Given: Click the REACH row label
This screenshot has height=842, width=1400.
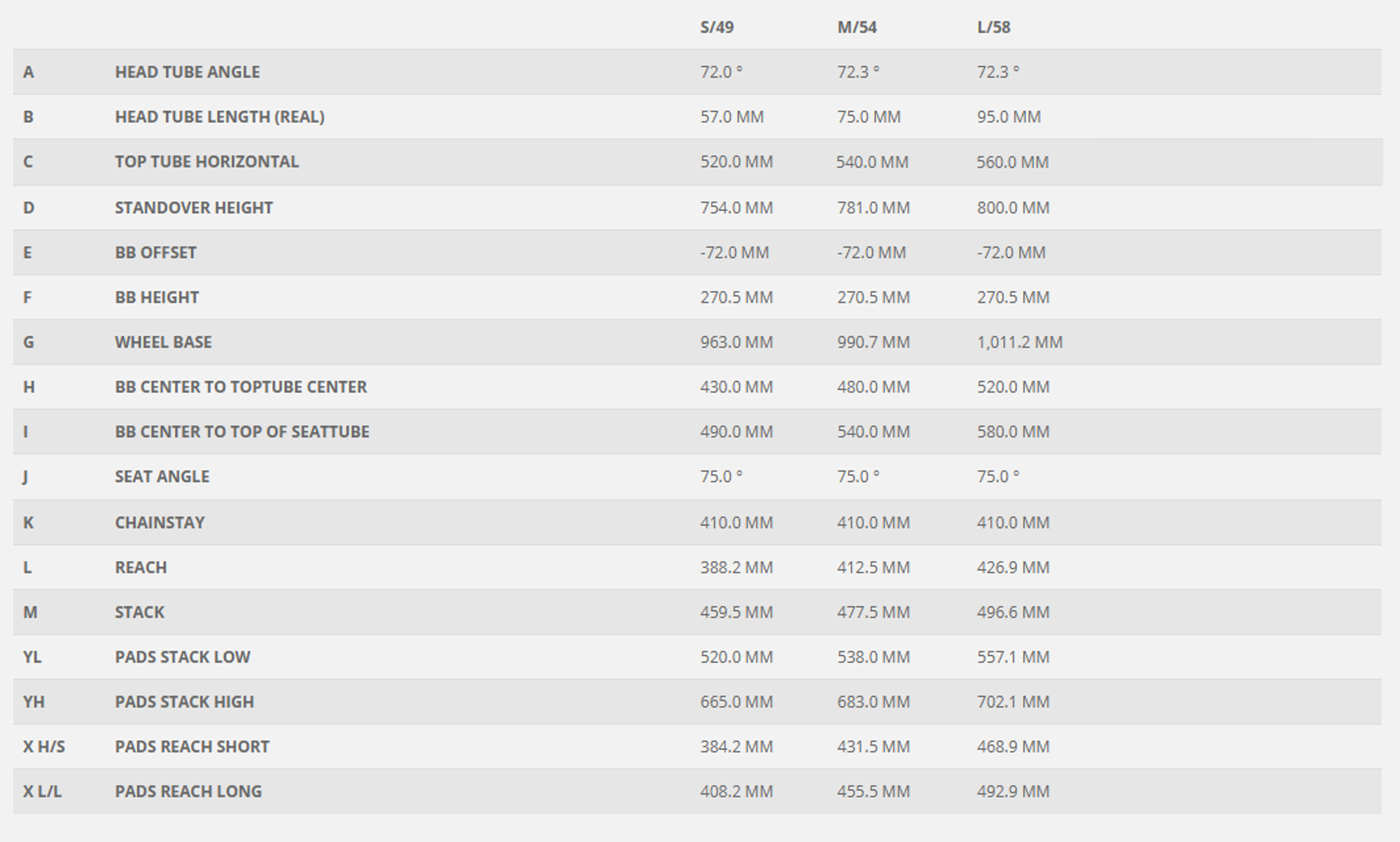Looking at the screenshot, I should (141, 567).
